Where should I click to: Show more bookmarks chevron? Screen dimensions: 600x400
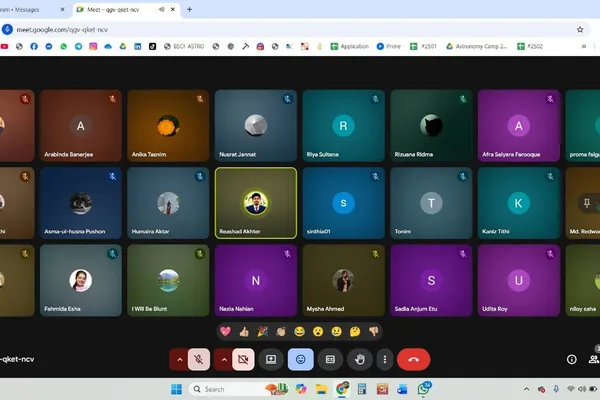[x=584, y=46]
